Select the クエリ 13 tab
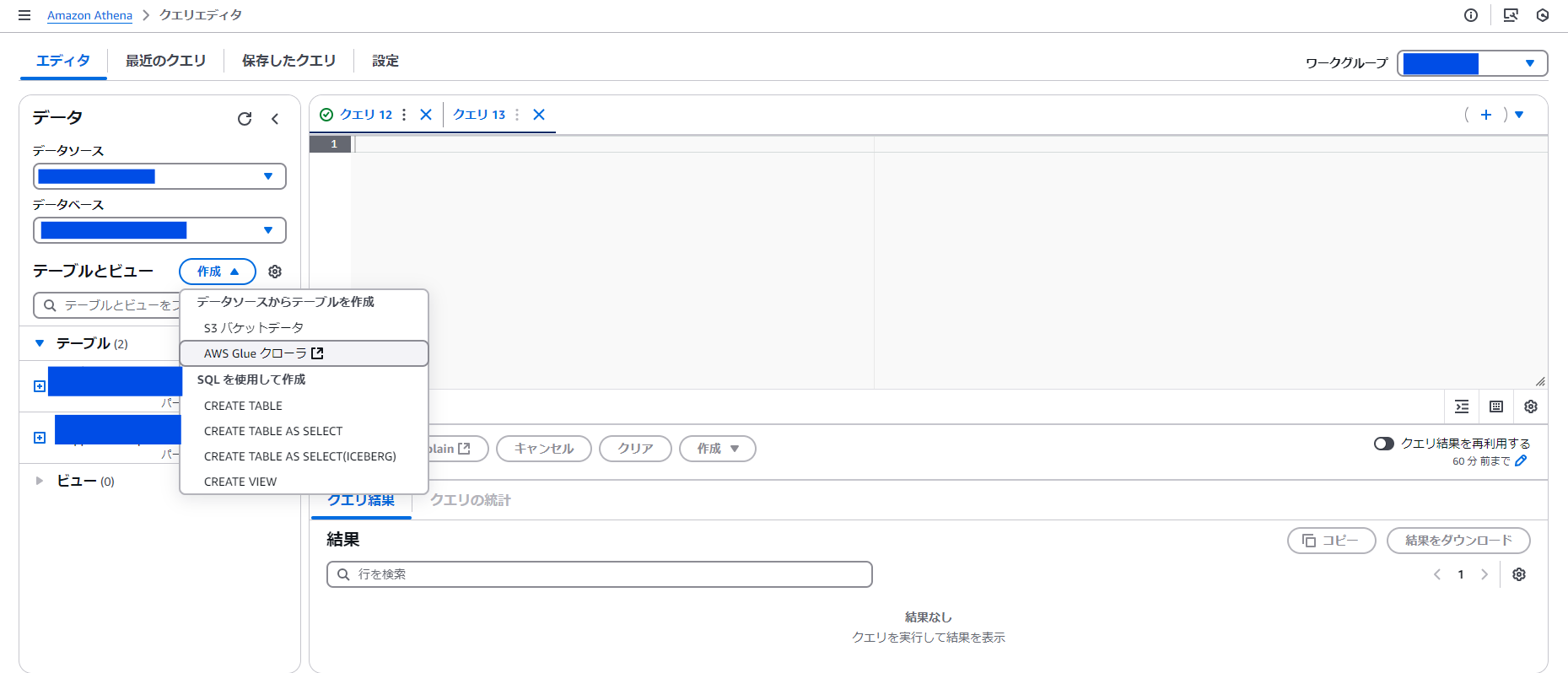The width and height of the screenshot is (1568, 673). point(479,115)
